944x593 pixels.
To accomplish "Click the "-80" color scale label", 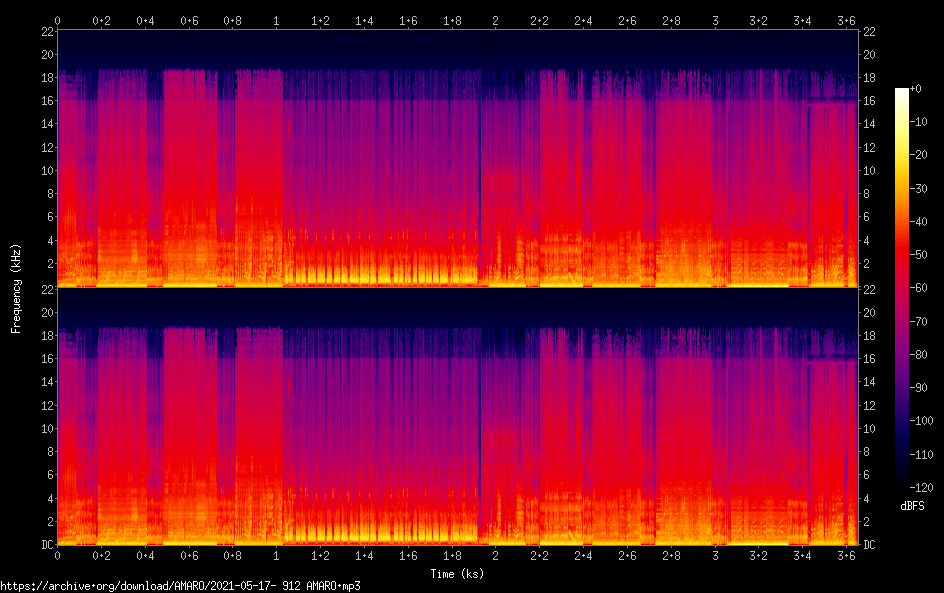I will [x=919, y=355].
